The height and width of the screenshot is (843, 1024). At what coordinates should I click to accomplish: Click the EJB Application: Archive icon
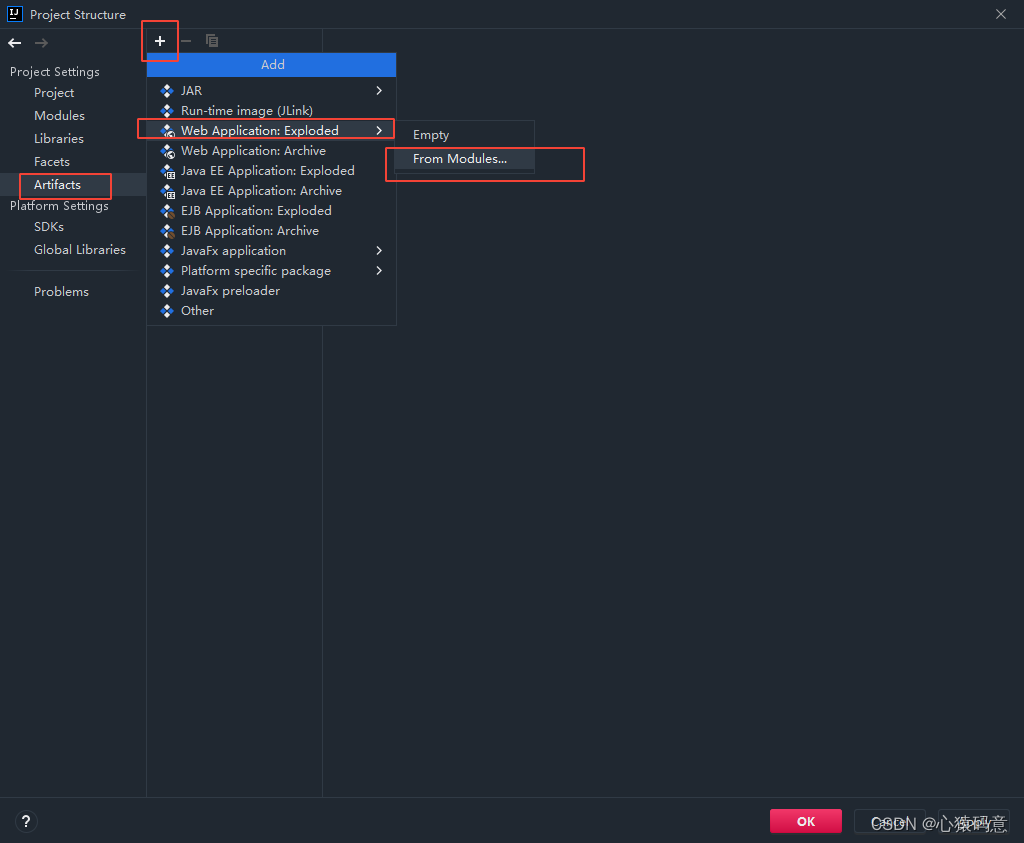click(168, 231)
